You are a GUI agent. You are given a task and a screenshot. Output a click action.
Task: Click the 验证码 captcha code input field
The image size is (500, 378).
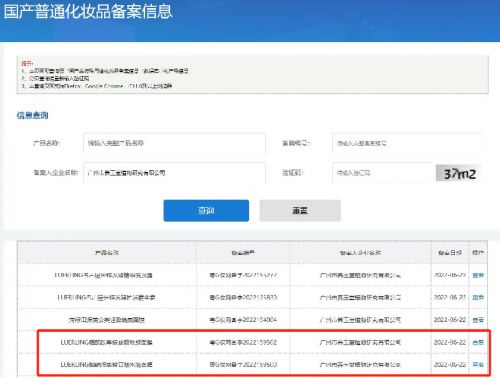382,173
